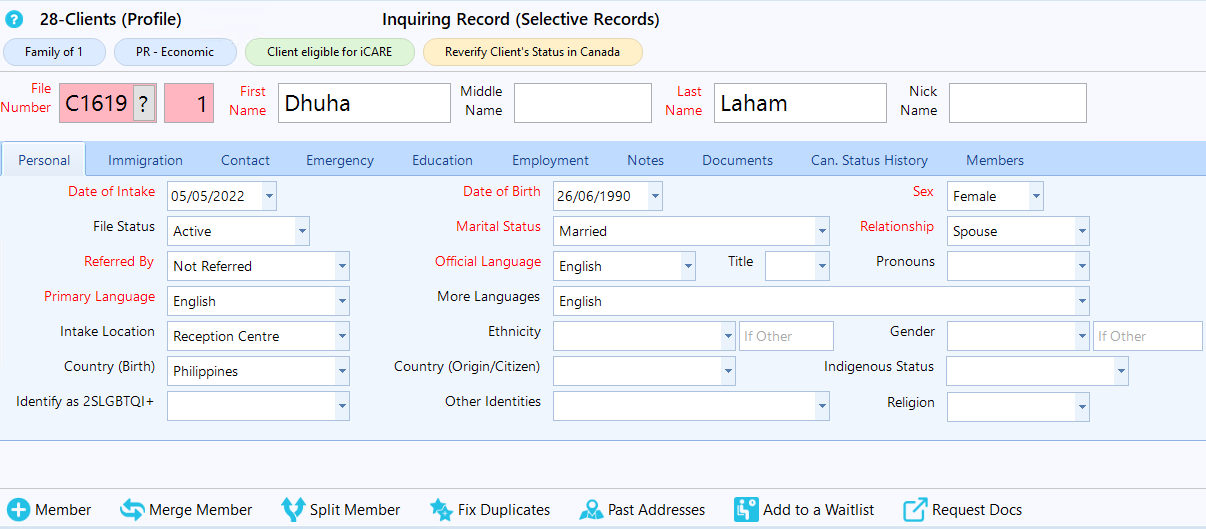Click the file number lookup question button
The width and height of the screenshot is (1206, 529).
144,103
